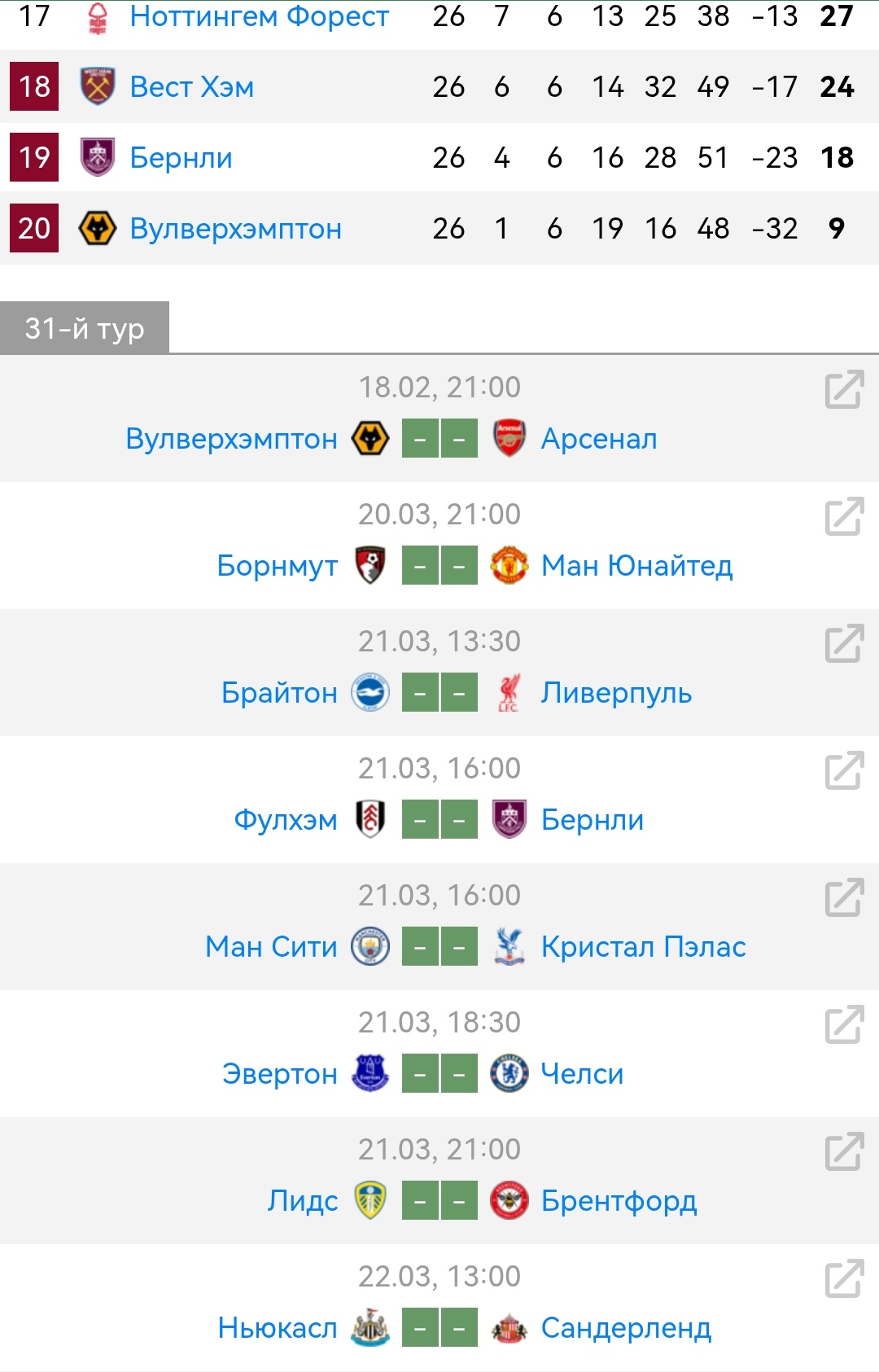Open external link for Everton–Chelsea match
Viewport: 879px width, 1372px height.
pyautogui.click(x=843, y=1025)
